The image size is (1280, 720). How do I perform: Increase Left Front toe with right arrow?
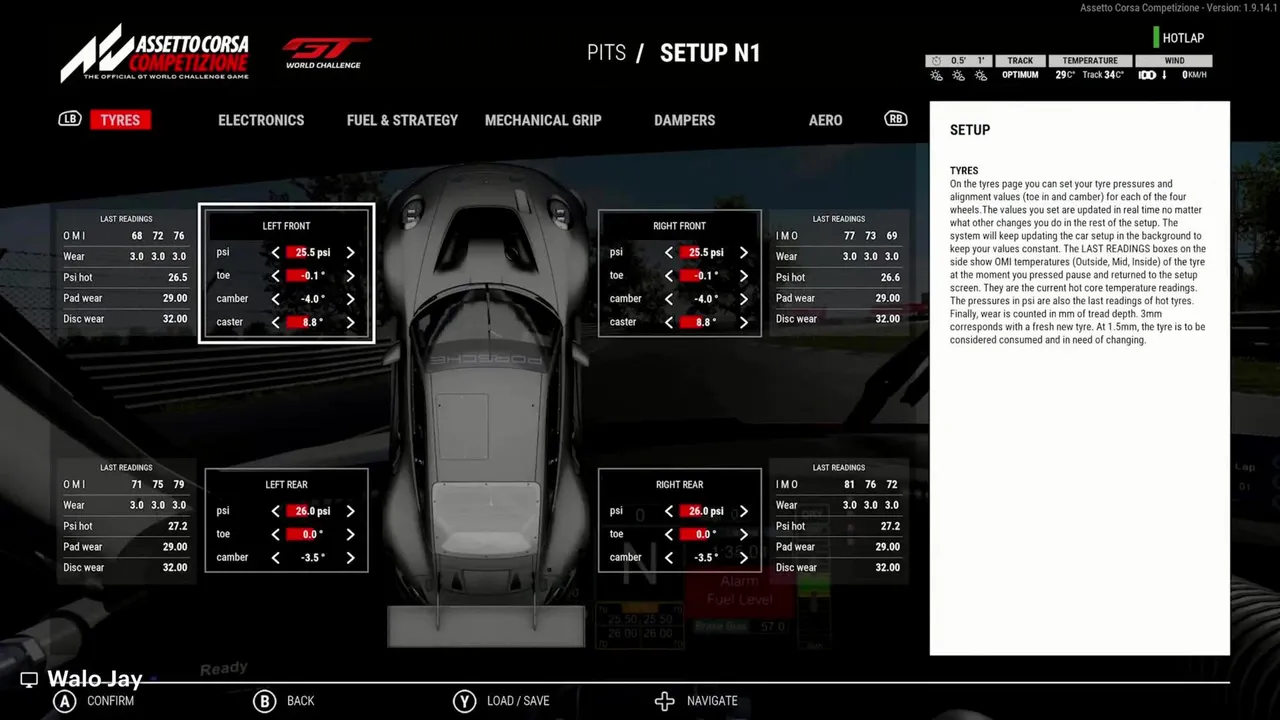(350, 276)
